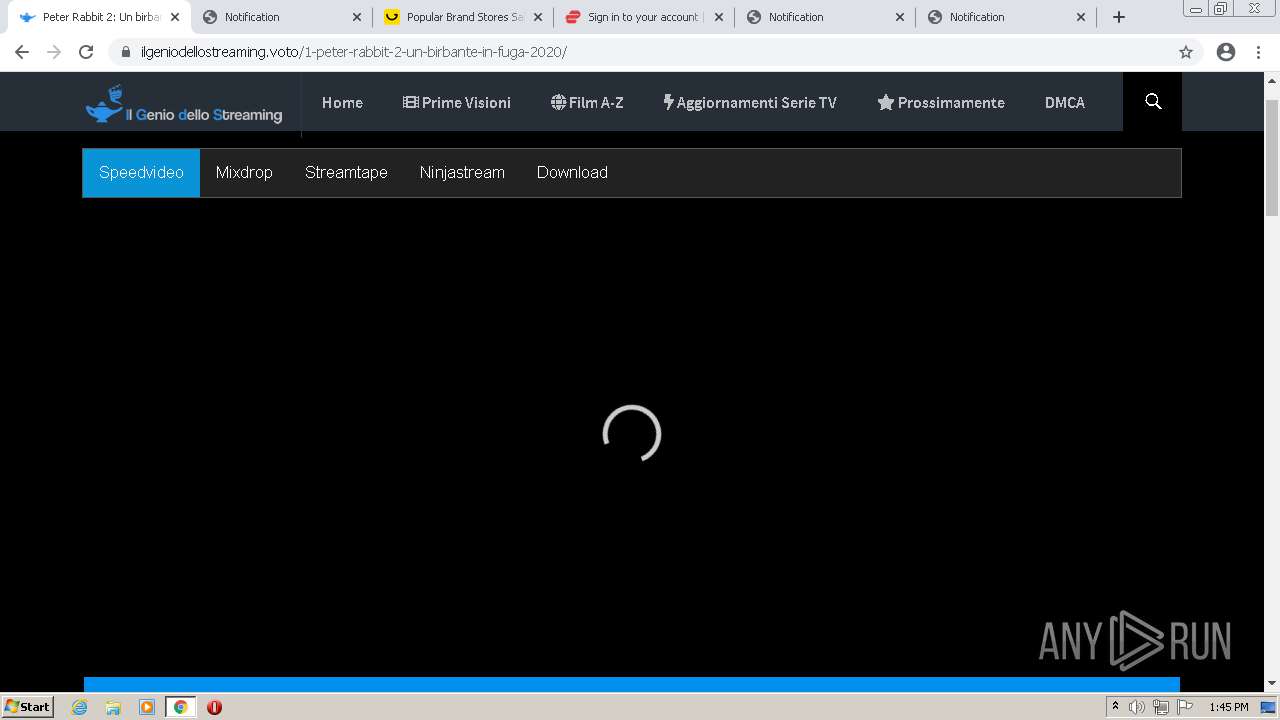Select the Streamtape player tab
1280x720 pixels.
click(346, 172)
